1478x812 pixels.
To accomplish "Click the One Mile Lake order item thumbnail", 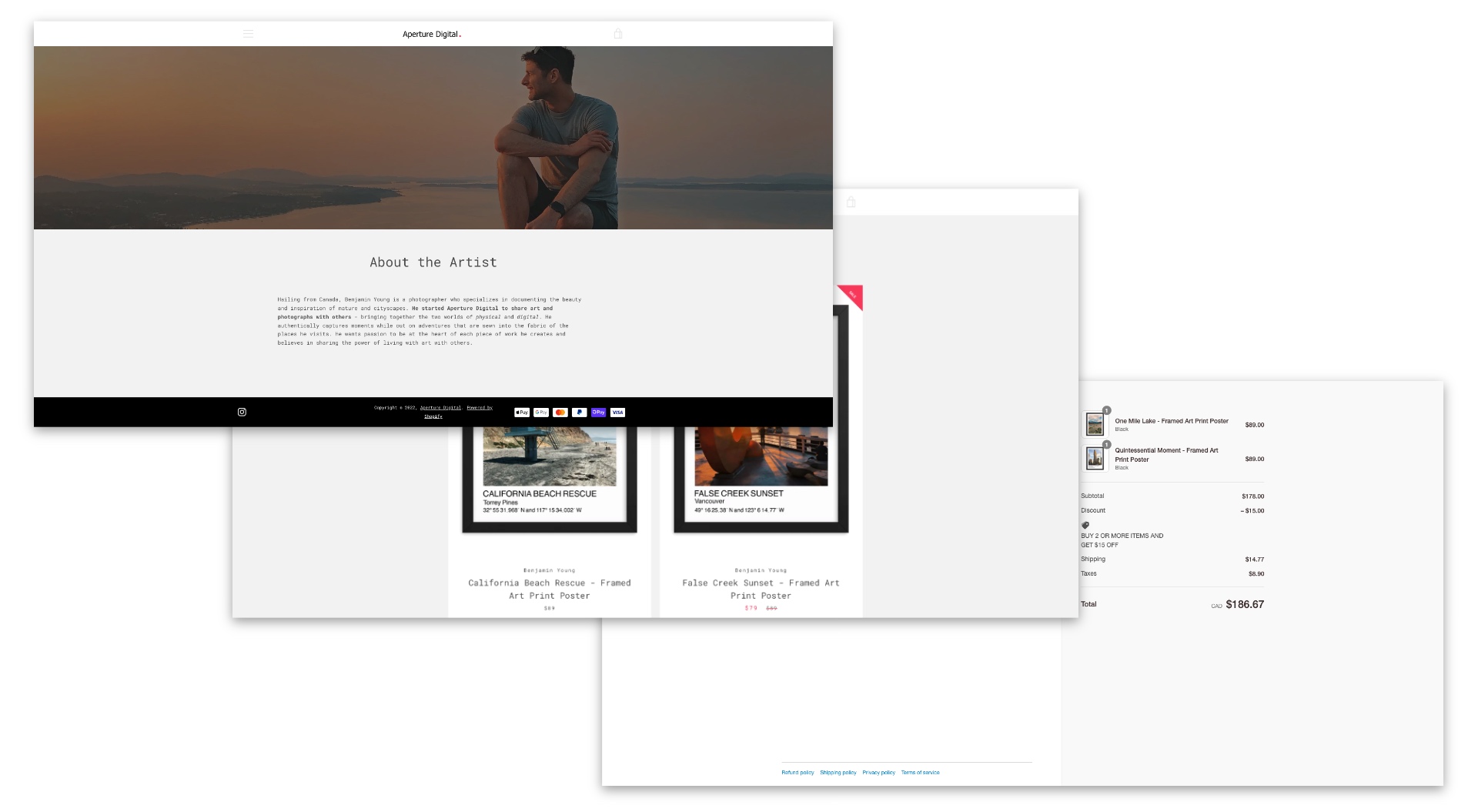I will [1095, 424].
